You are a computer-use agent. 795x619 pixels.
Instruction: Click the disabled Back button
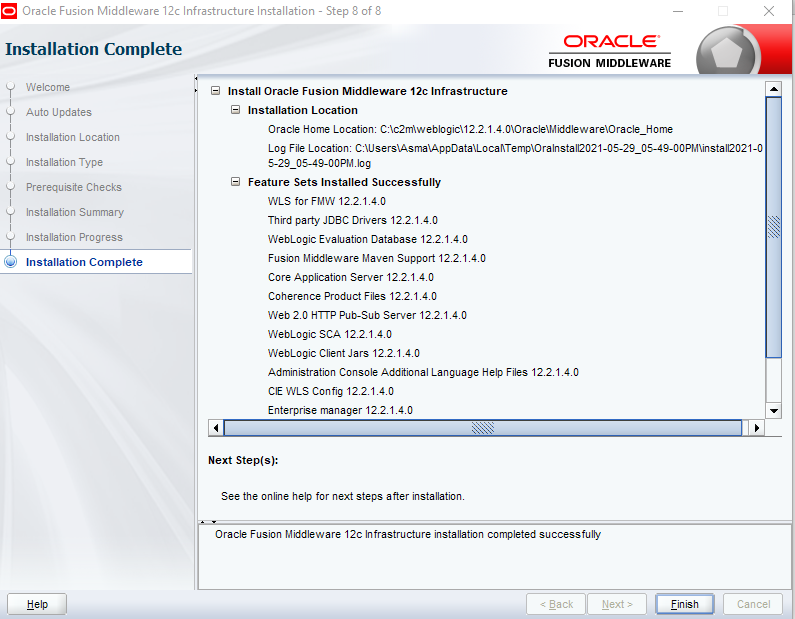point(556,604)
